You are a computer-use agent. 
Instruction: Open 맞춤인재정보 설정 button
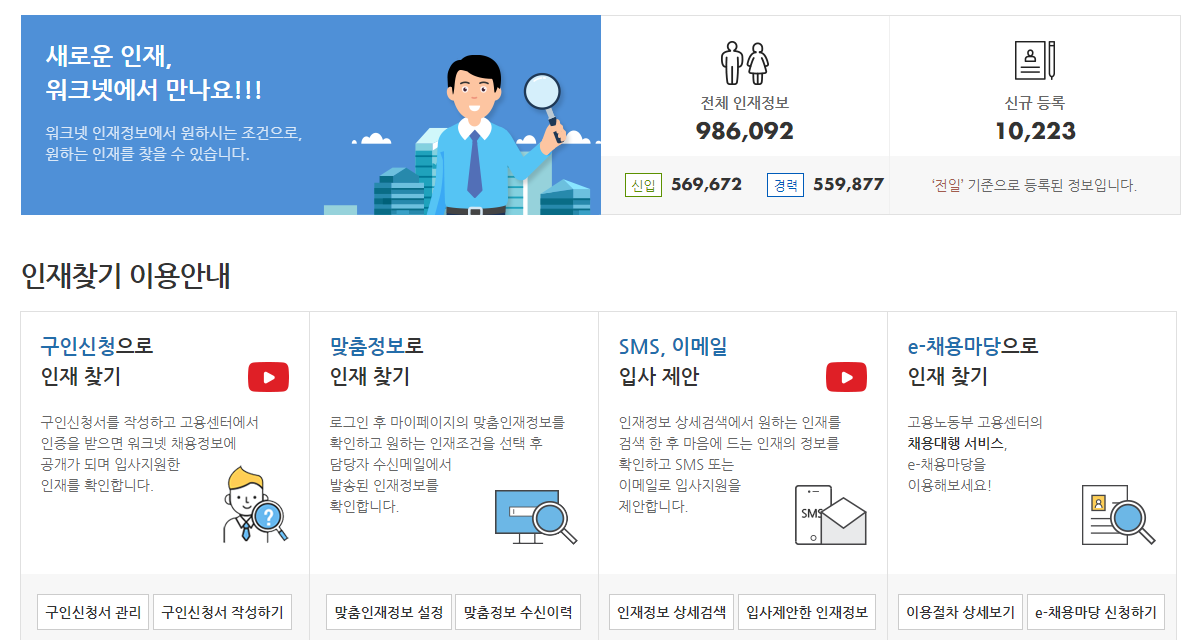388,612
